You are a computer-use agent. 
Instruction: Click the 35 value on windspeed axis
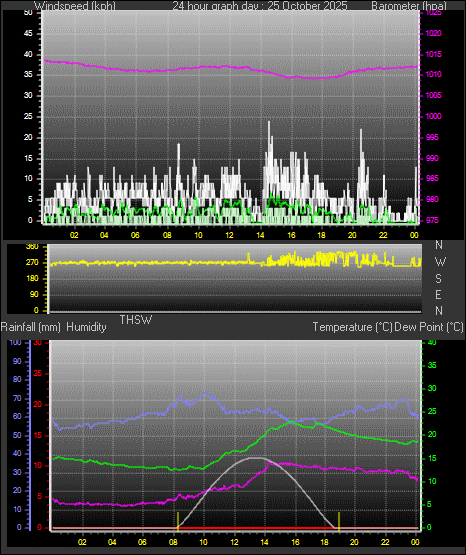pyautogui.click(x=28, y=74)
